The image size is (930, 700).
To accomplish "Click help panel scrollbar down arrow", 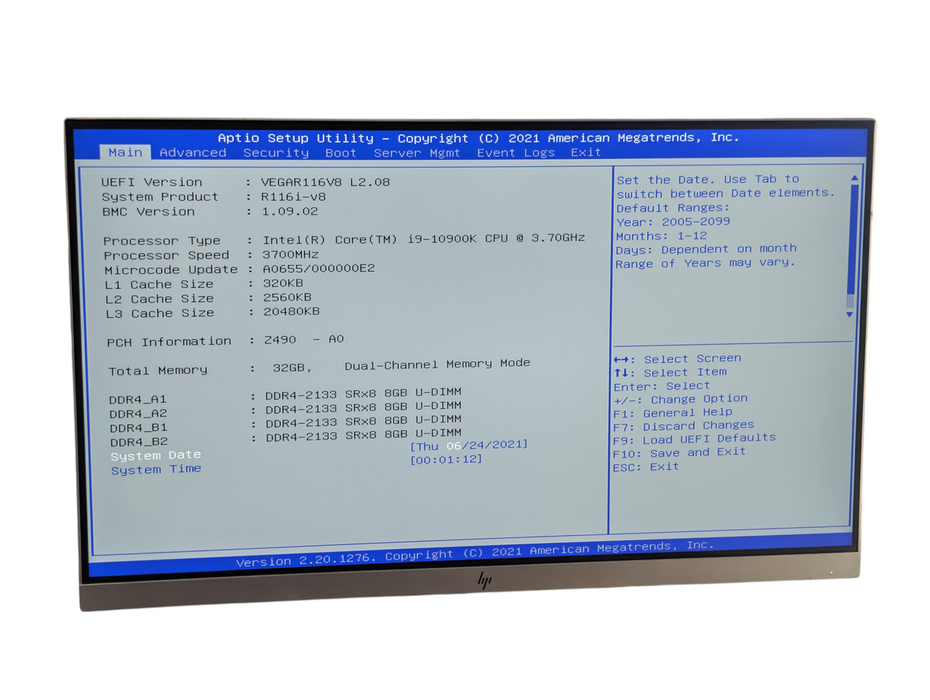I will (849, 314).
